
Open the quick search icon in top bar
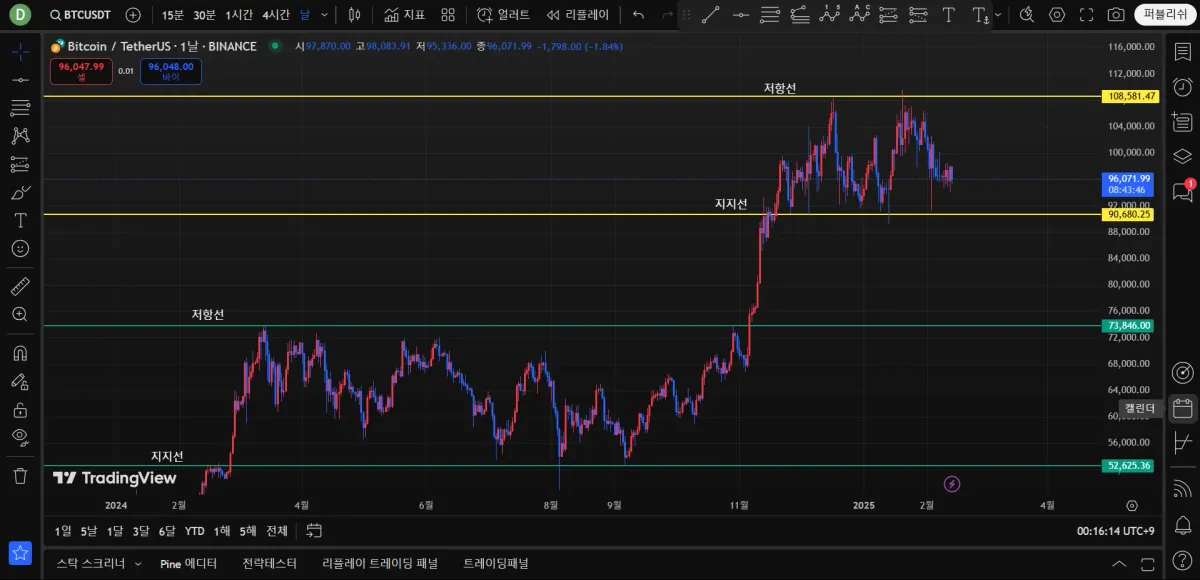coord(1026,15)
